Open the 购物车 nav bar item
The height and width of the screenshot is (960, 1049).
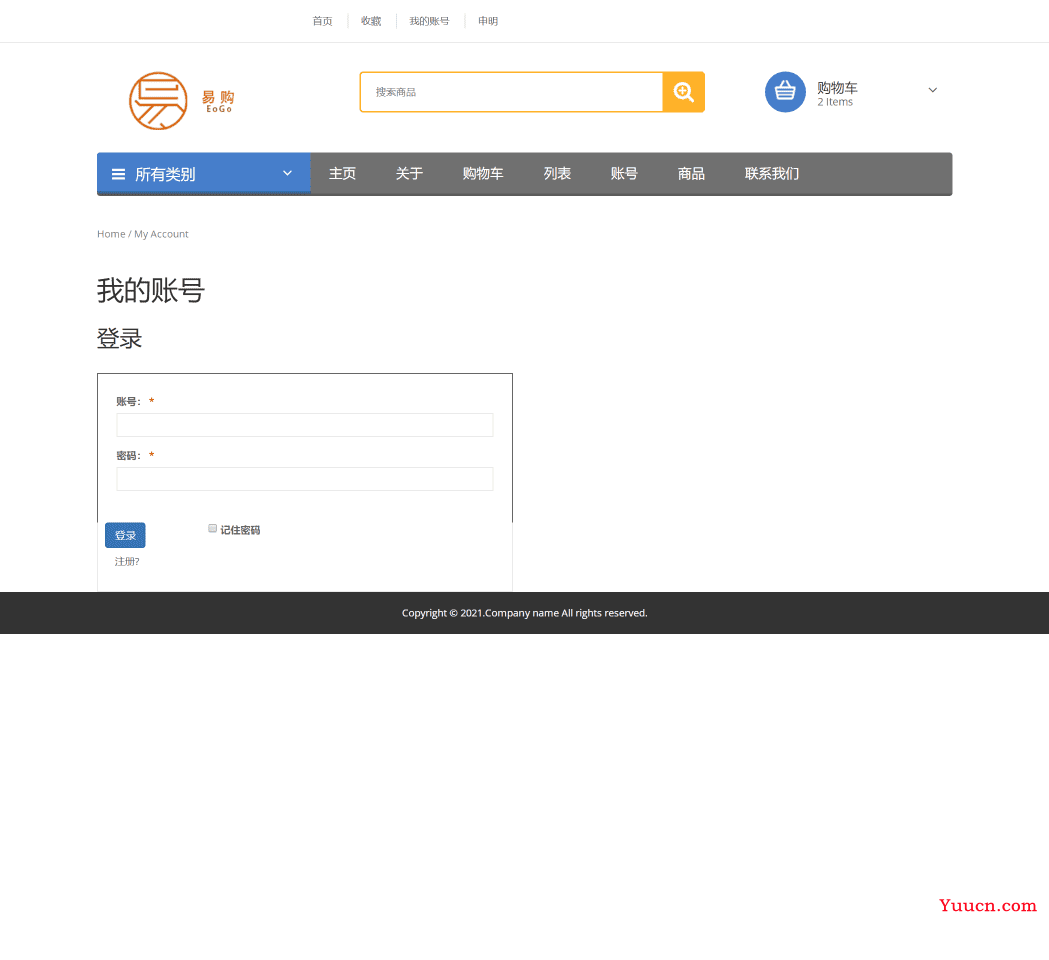(483, 174)
